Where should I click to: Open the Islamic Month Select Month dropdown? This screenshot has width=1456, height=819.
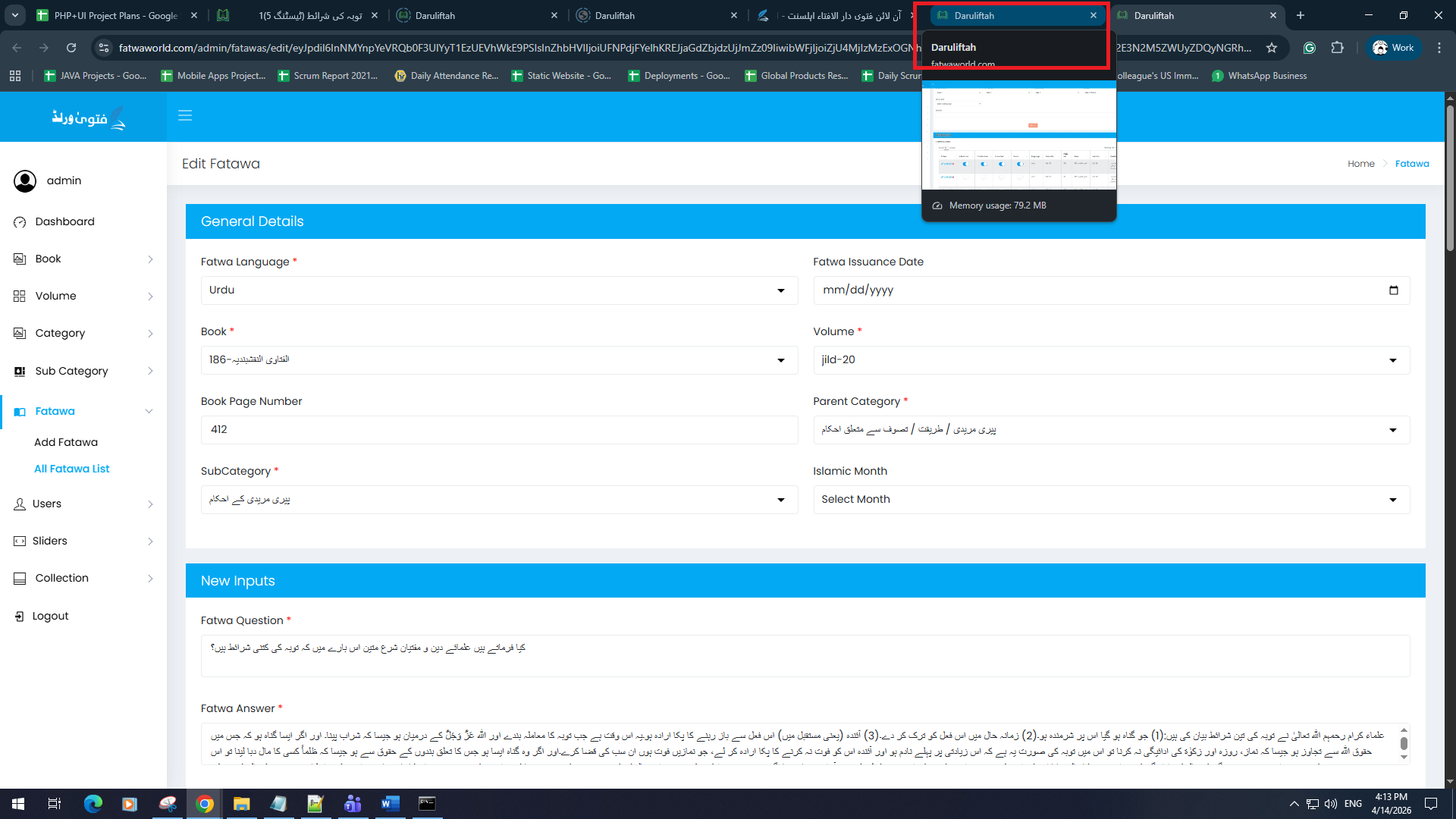(1111, 500)
